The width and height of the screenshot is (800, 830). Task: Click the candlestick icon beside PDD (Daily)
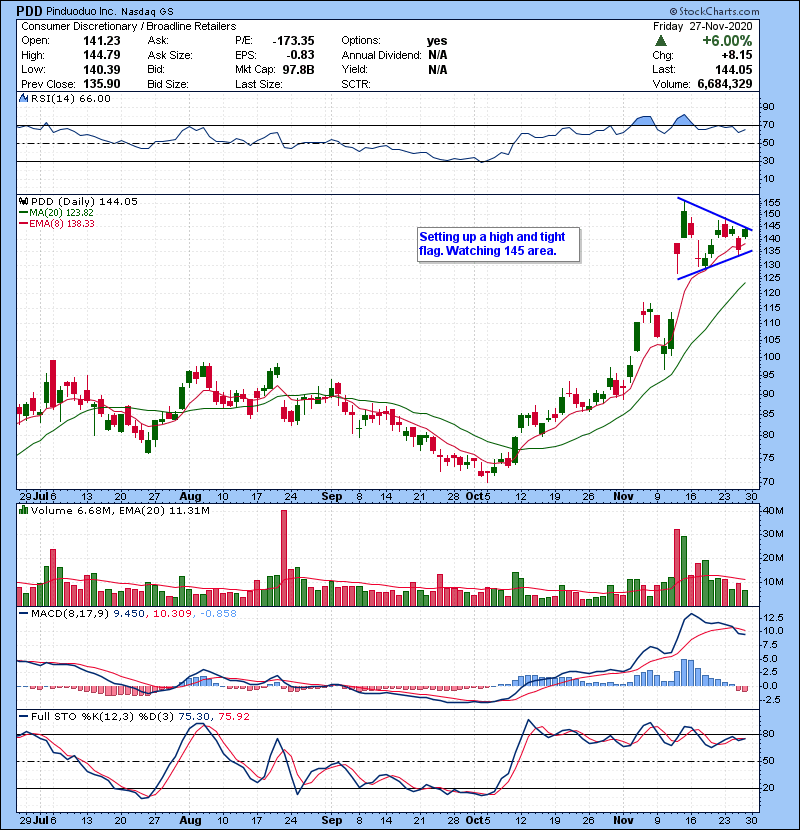click(x=24, y=201)
